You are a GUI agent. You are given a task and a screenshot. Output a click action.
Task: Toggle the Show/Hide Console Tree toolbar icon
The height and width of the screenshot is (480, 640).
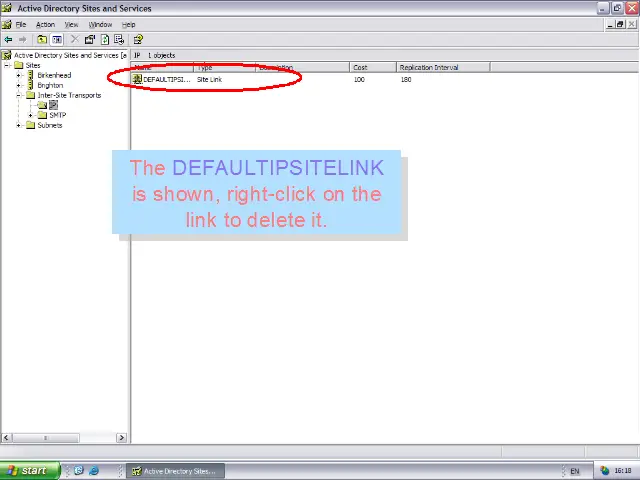pos(57,40)
